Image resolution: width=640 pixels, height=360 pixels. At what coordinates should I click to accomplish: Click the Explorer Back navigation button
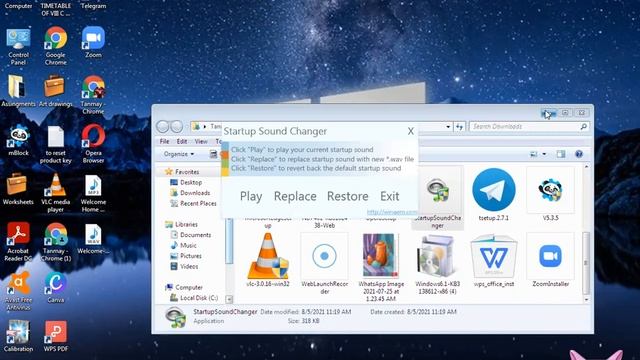(x=162, y=127)
